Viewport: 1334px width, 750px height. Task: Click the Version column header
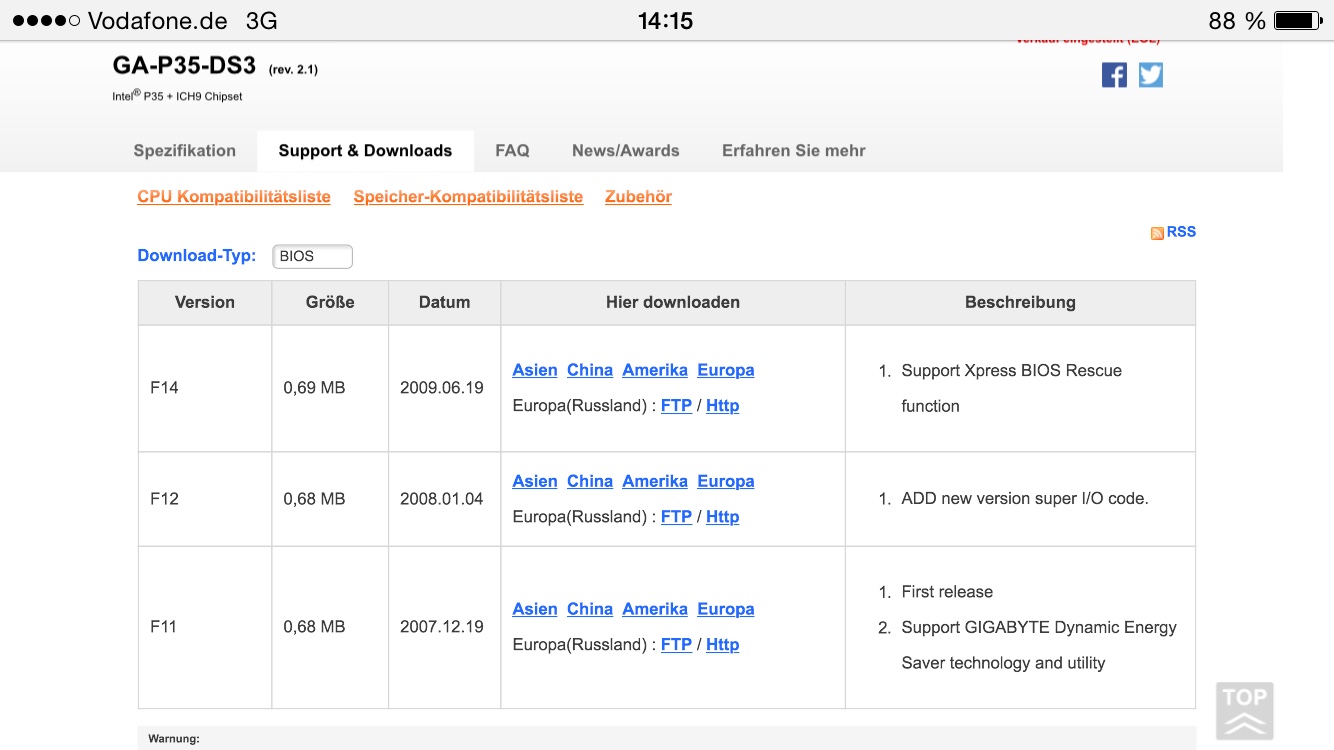pos(205,302)
